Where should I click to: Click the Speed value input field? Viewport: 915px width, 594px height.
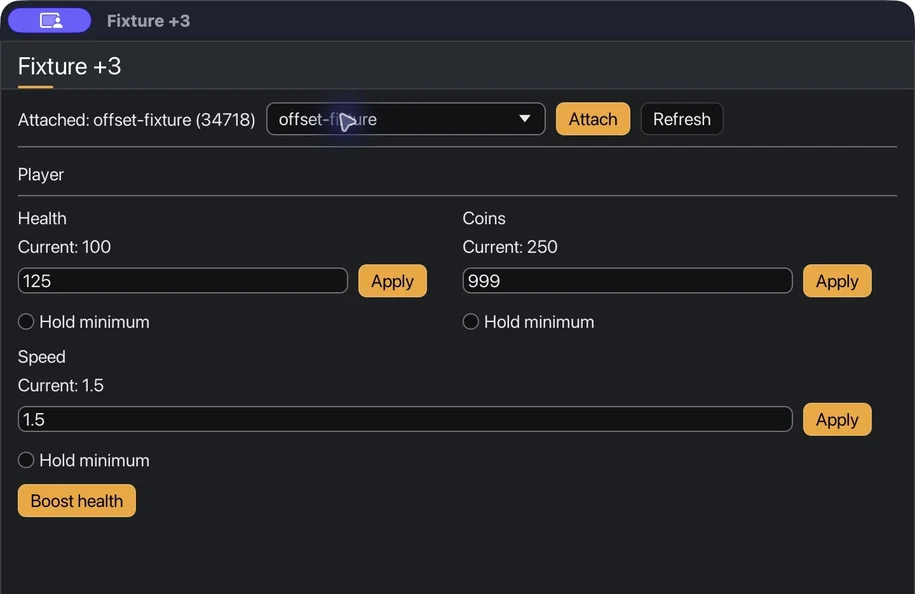tap(405, 419)
